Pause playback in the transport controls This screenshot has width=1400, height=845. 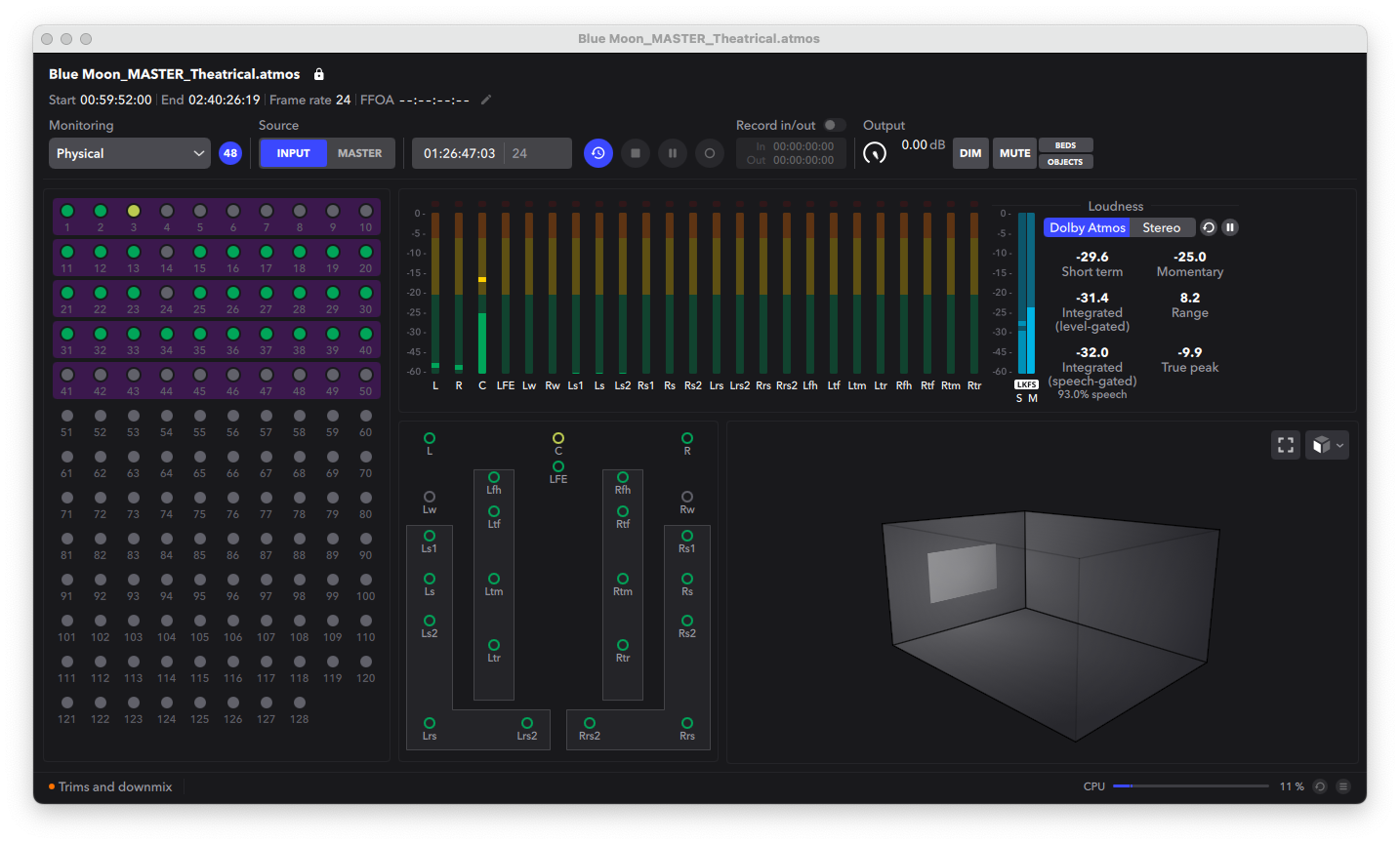tap(673, 153)
